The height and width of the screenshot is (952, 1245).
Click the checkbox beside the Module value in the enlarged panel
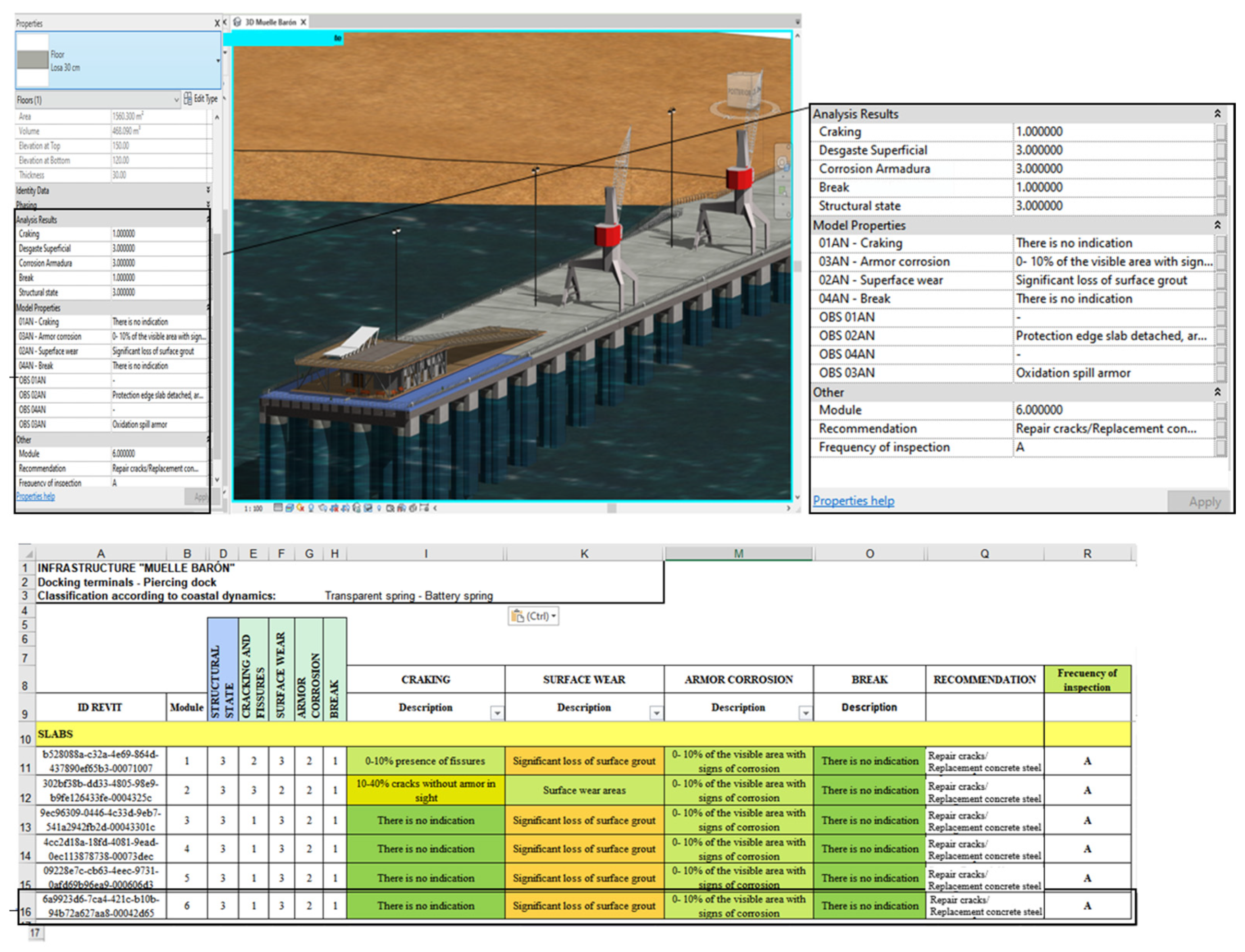click(1221, 410)
